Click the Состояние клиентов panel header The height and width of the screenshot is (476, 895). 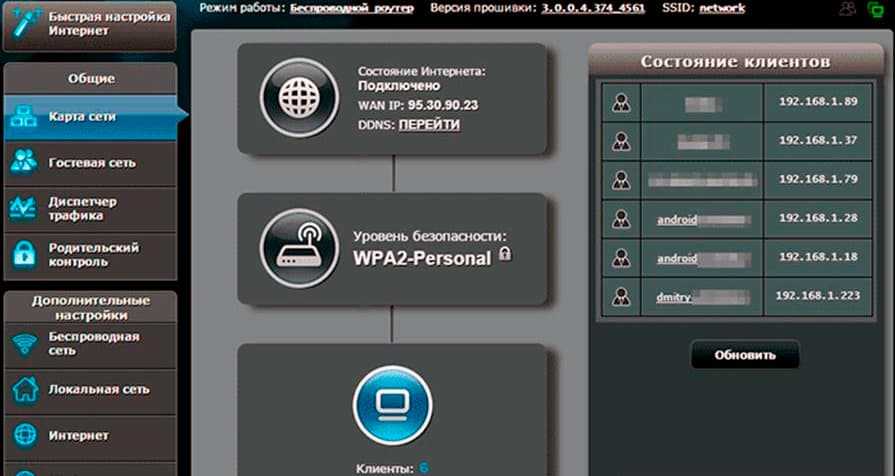click(735, 62)
